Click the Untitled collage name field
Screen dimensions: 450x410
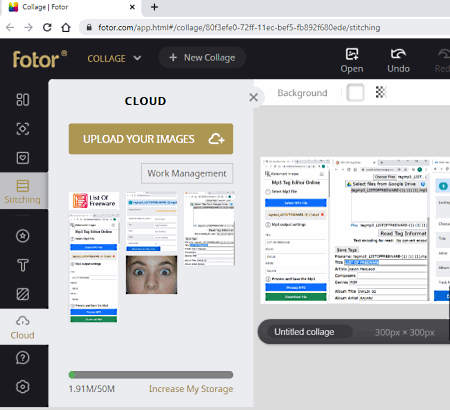point(310,332)
